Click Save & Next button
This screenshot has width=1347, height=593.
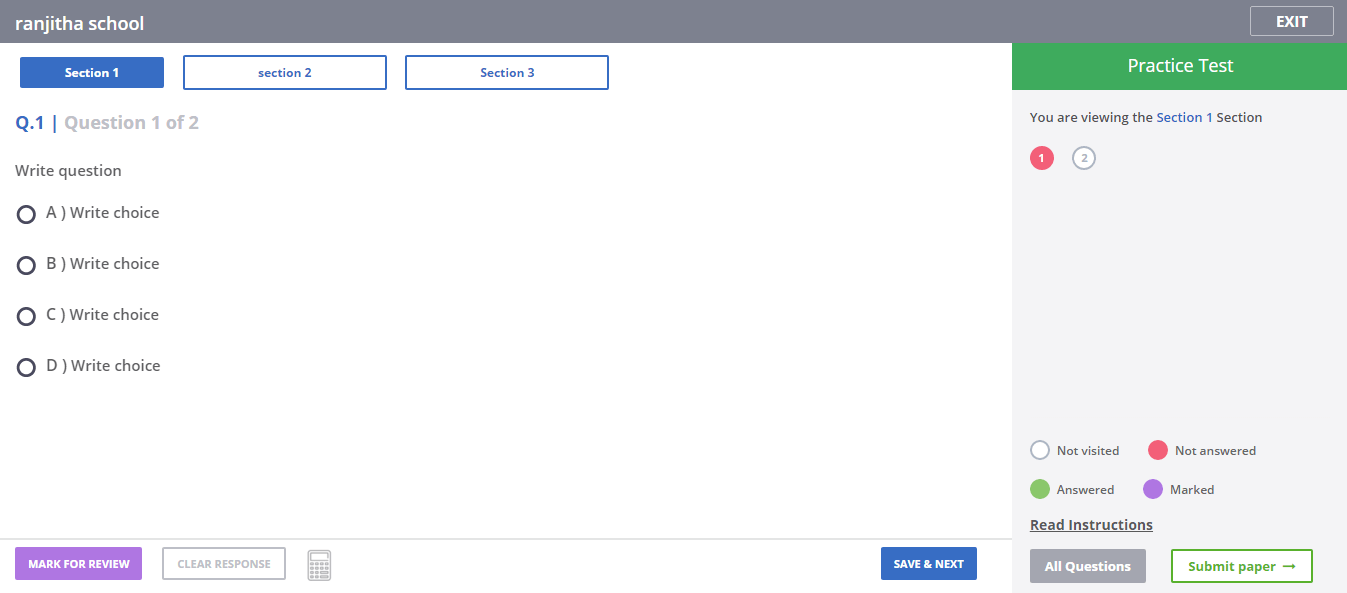click(929, 564)
